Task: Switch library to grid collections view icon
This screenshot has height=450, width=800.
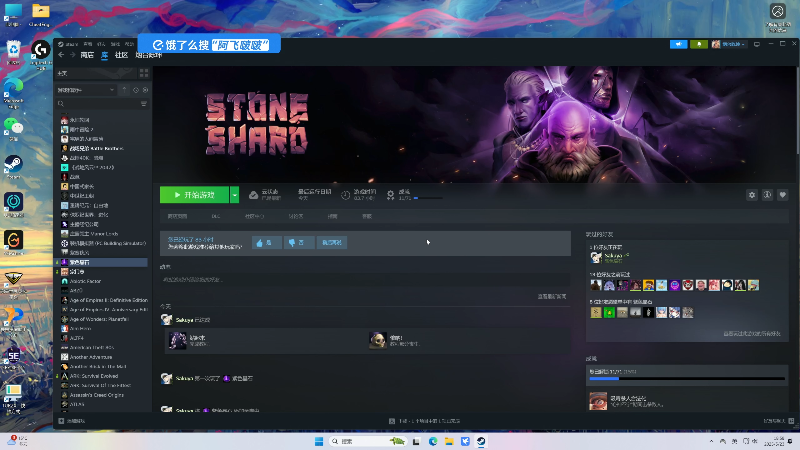Action: click(x=144, y=73)
